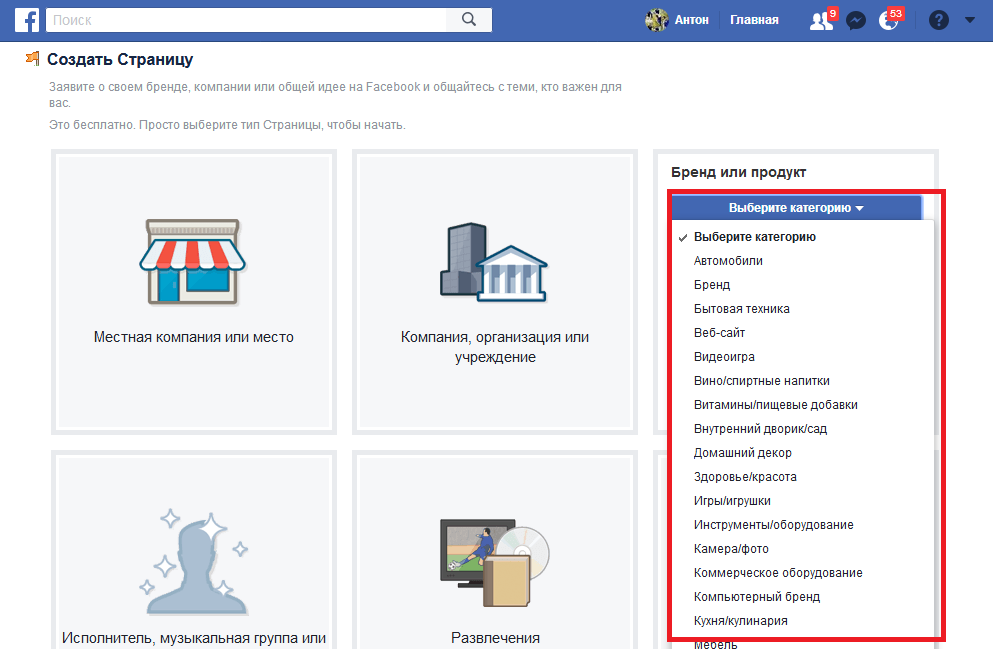
Task: Select 'Веб-сайт' category option
Action: [719, 333]
